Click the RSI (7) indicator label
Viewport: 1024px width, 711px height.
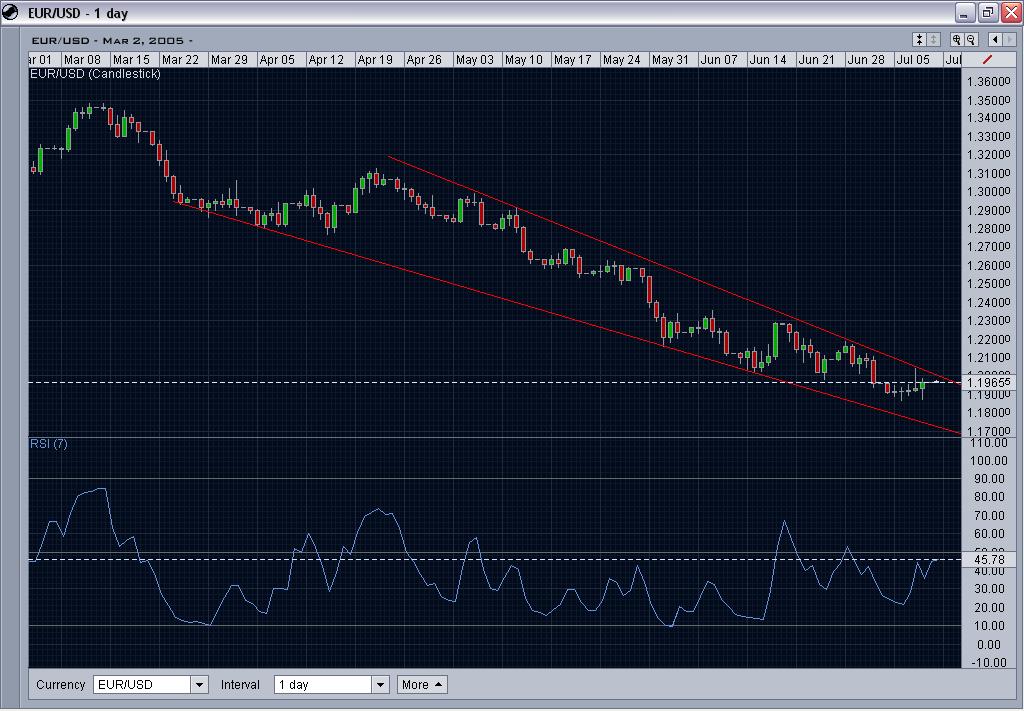[x=48, y=444]
